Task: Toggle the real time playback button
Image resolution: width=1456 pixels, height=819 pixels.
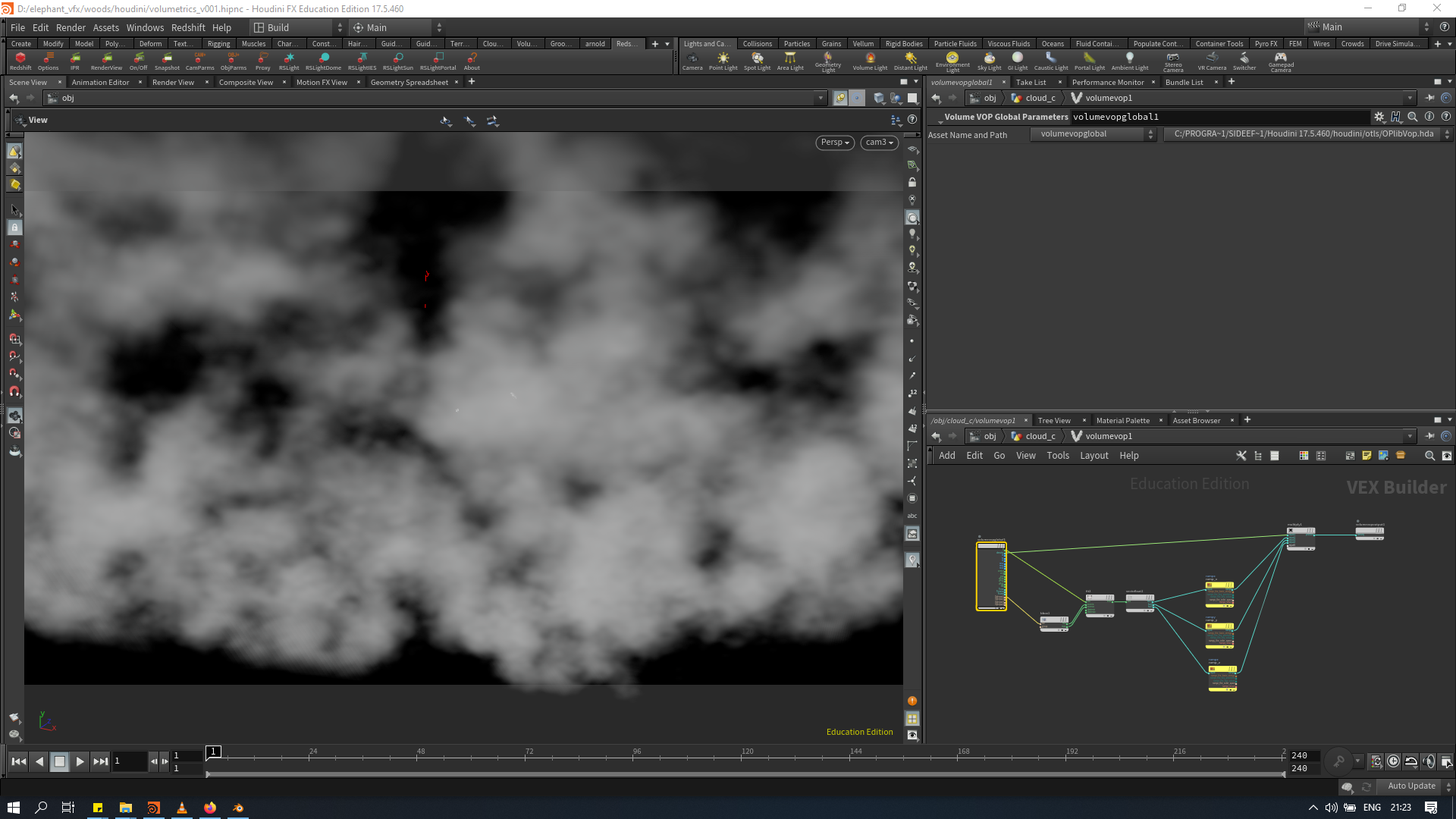Action: pyautogui.click(x=1393, y=761)
